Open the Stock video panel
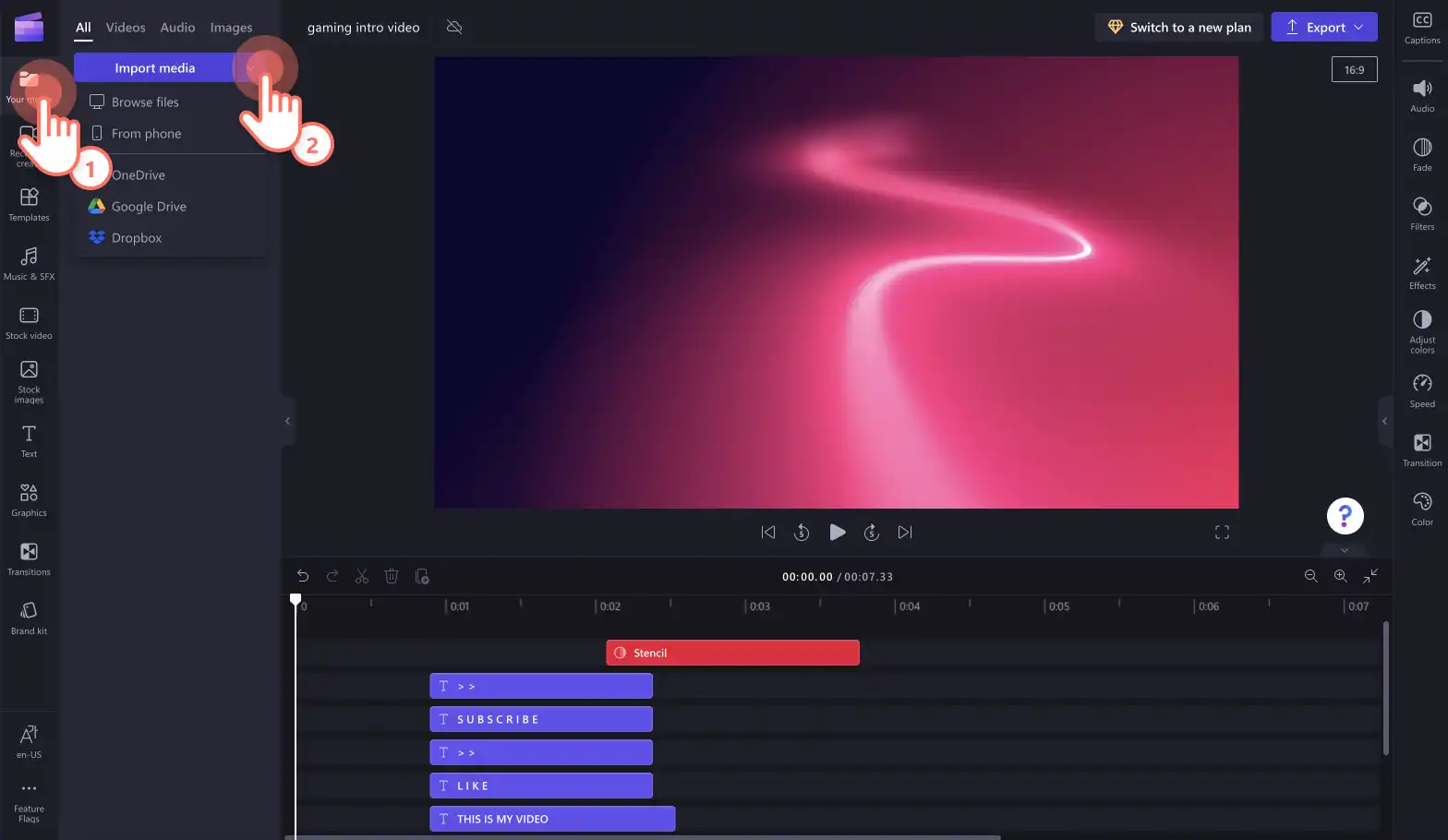This screenshot has height=840, width=1448. [x=29, y=322]
